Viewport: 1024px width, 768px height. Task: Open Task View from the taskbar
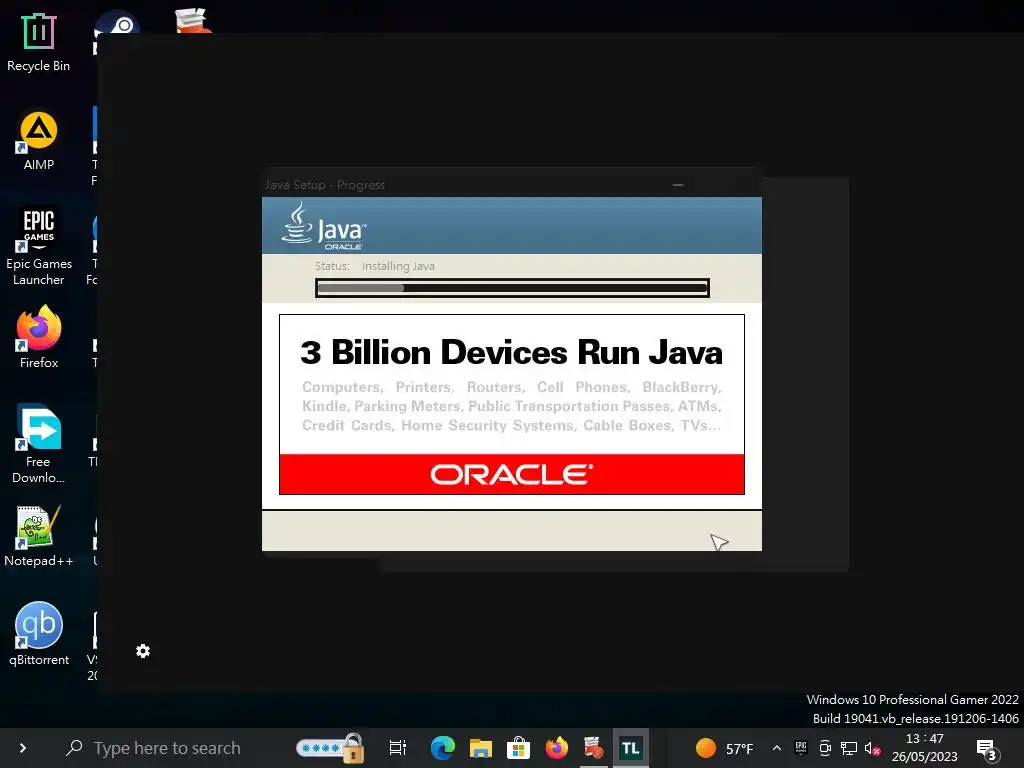[398, 748]
